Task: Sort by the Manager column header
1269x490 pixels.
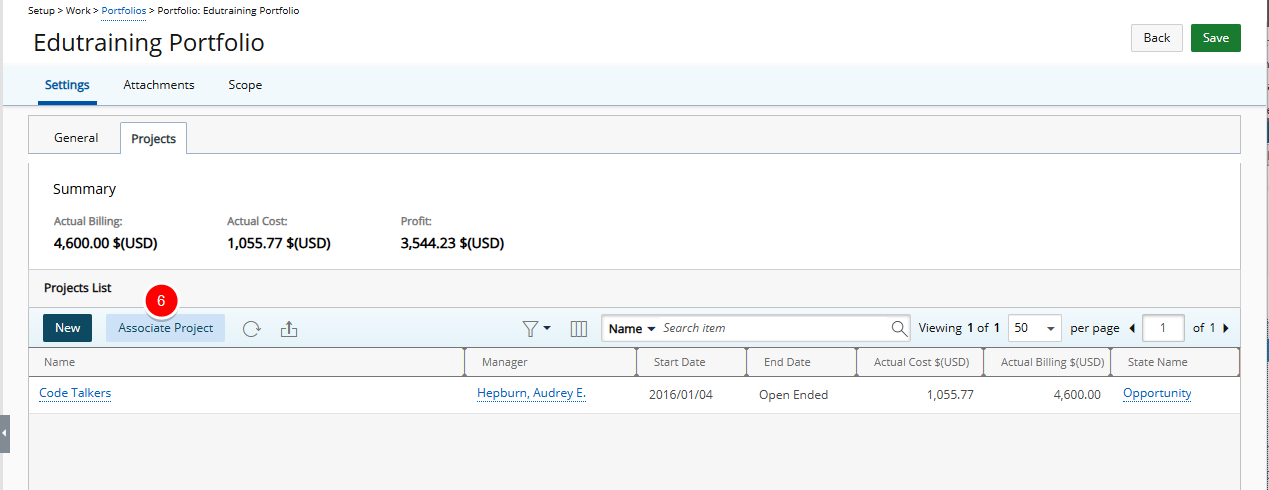Action: [551, 362]
